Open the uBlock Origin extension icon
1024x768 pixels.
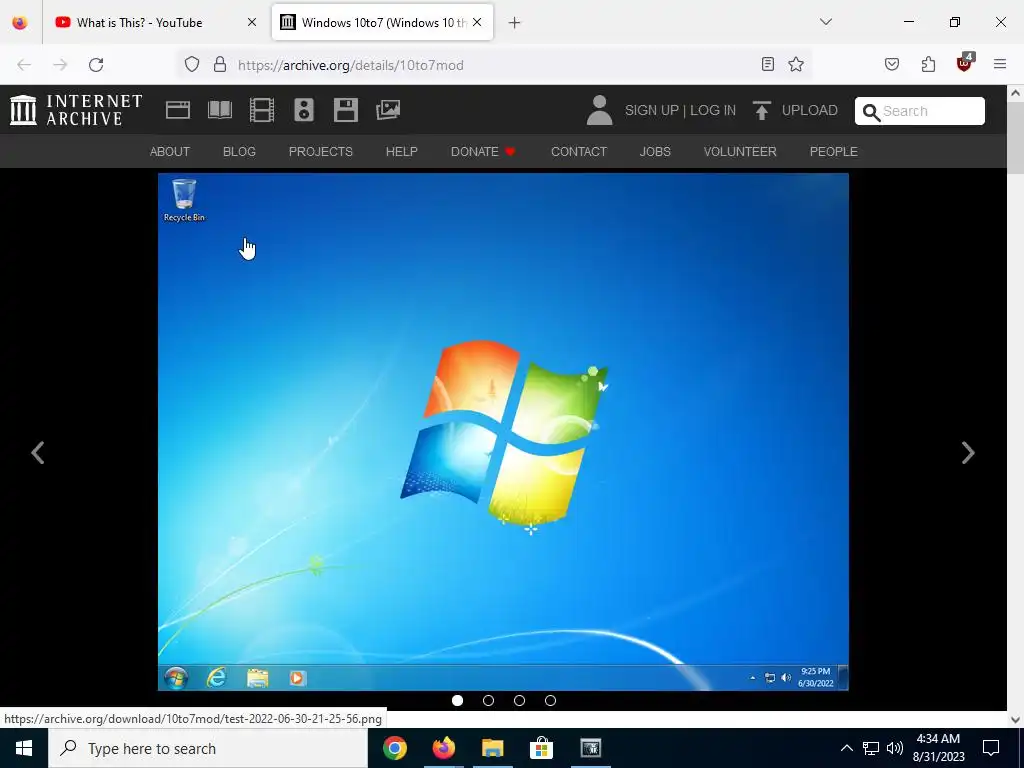[965, 63]
